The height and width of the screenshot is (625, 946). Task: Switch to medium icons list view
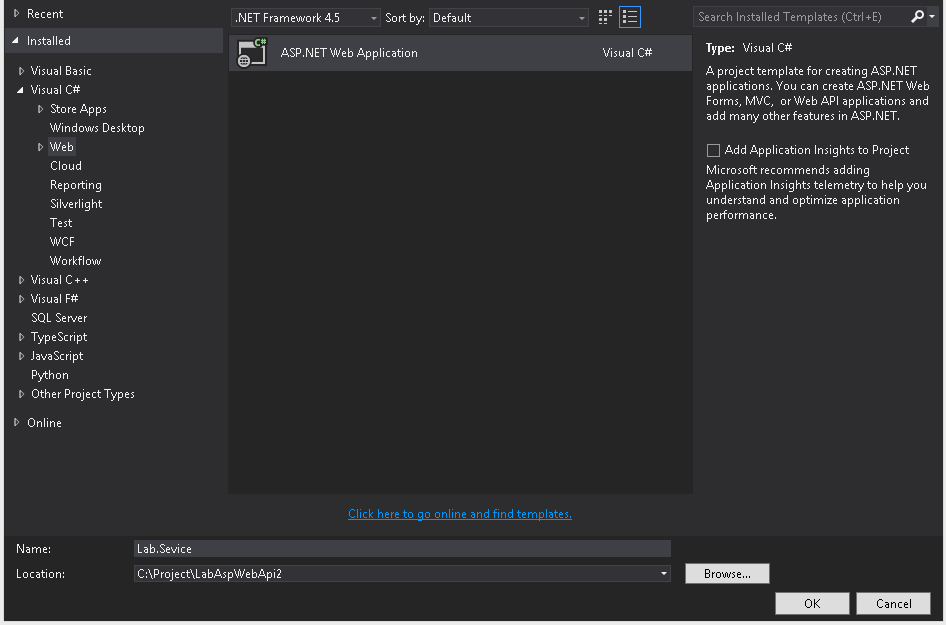pos(630,17)
